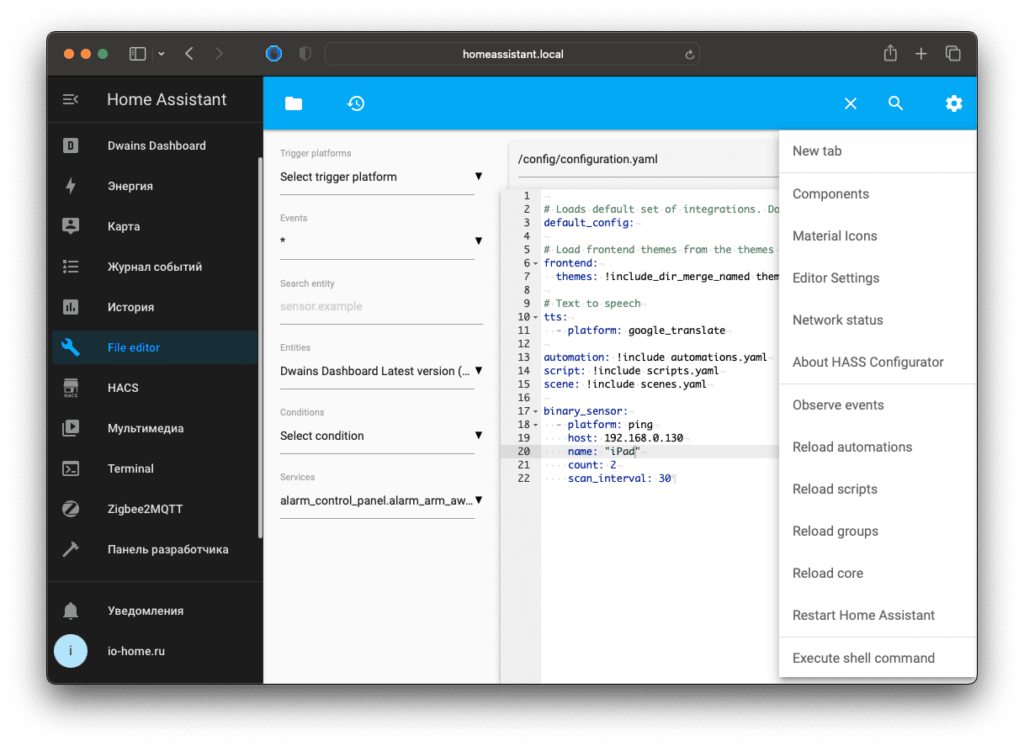Open История chart icon in sidebar
1024x746 pixels.
pos(71,307)
